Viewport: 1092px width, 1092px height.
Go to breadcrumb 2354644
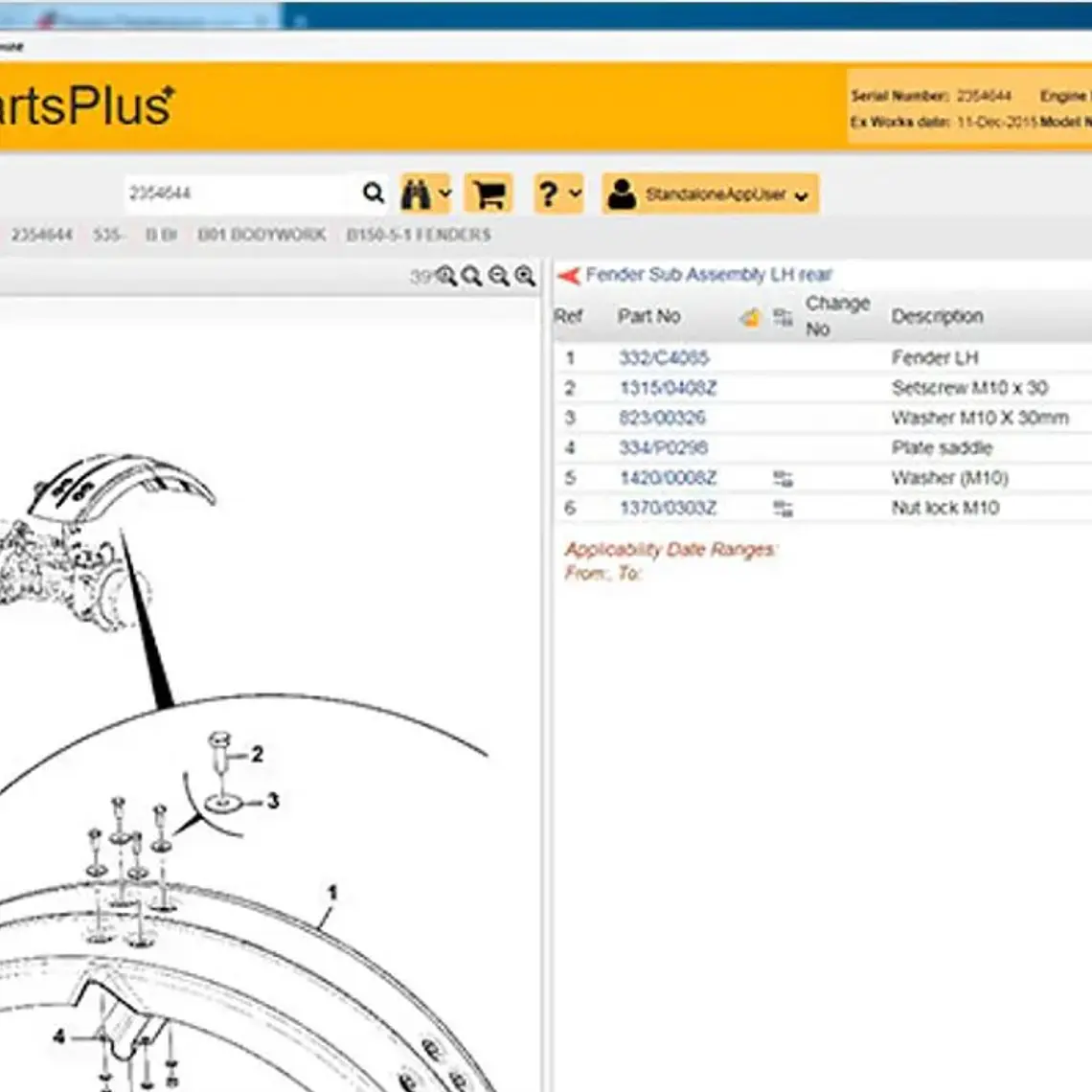[42, 235]
